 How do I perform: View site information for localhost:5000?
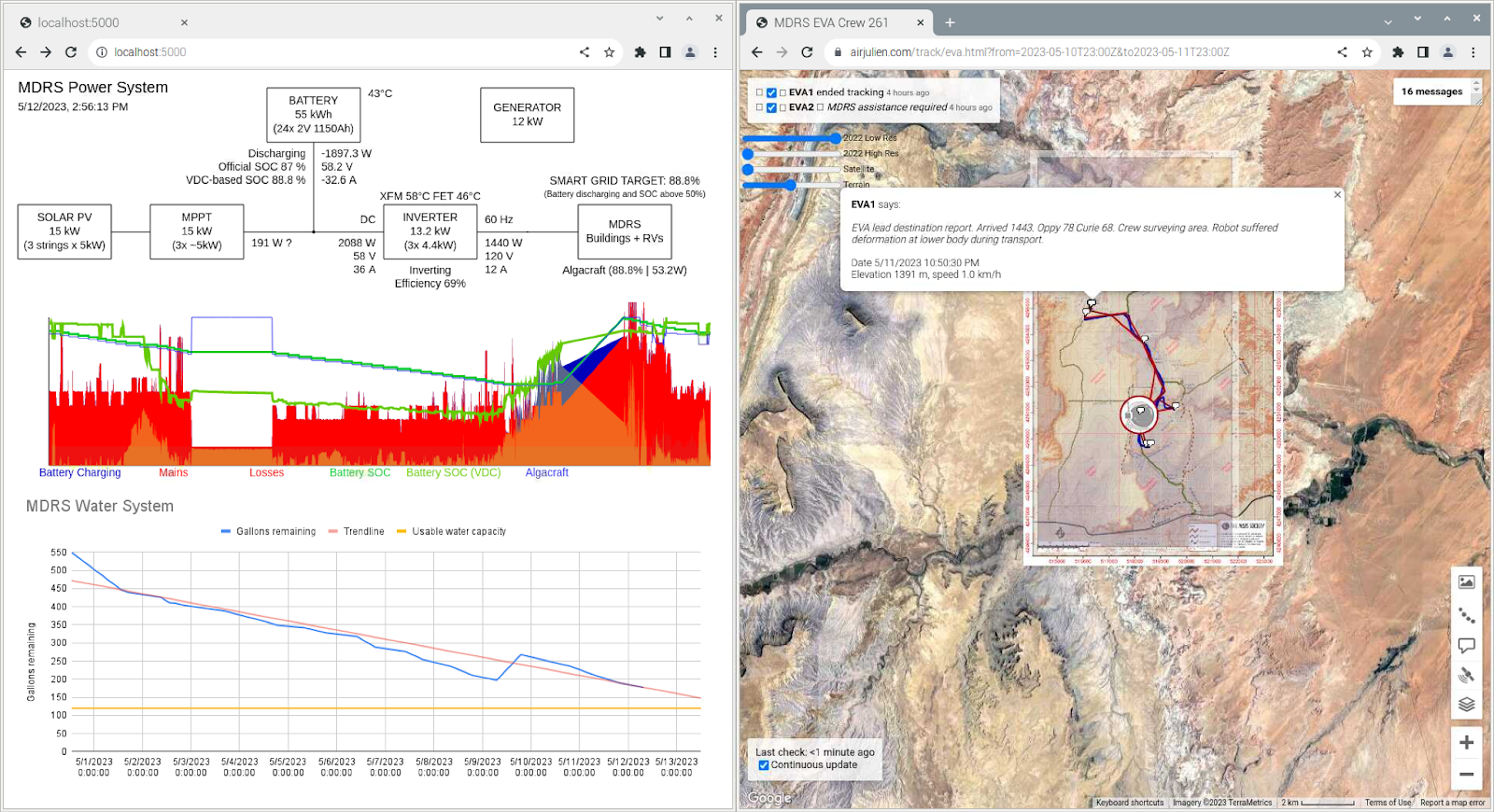click(x=102, y=52)
